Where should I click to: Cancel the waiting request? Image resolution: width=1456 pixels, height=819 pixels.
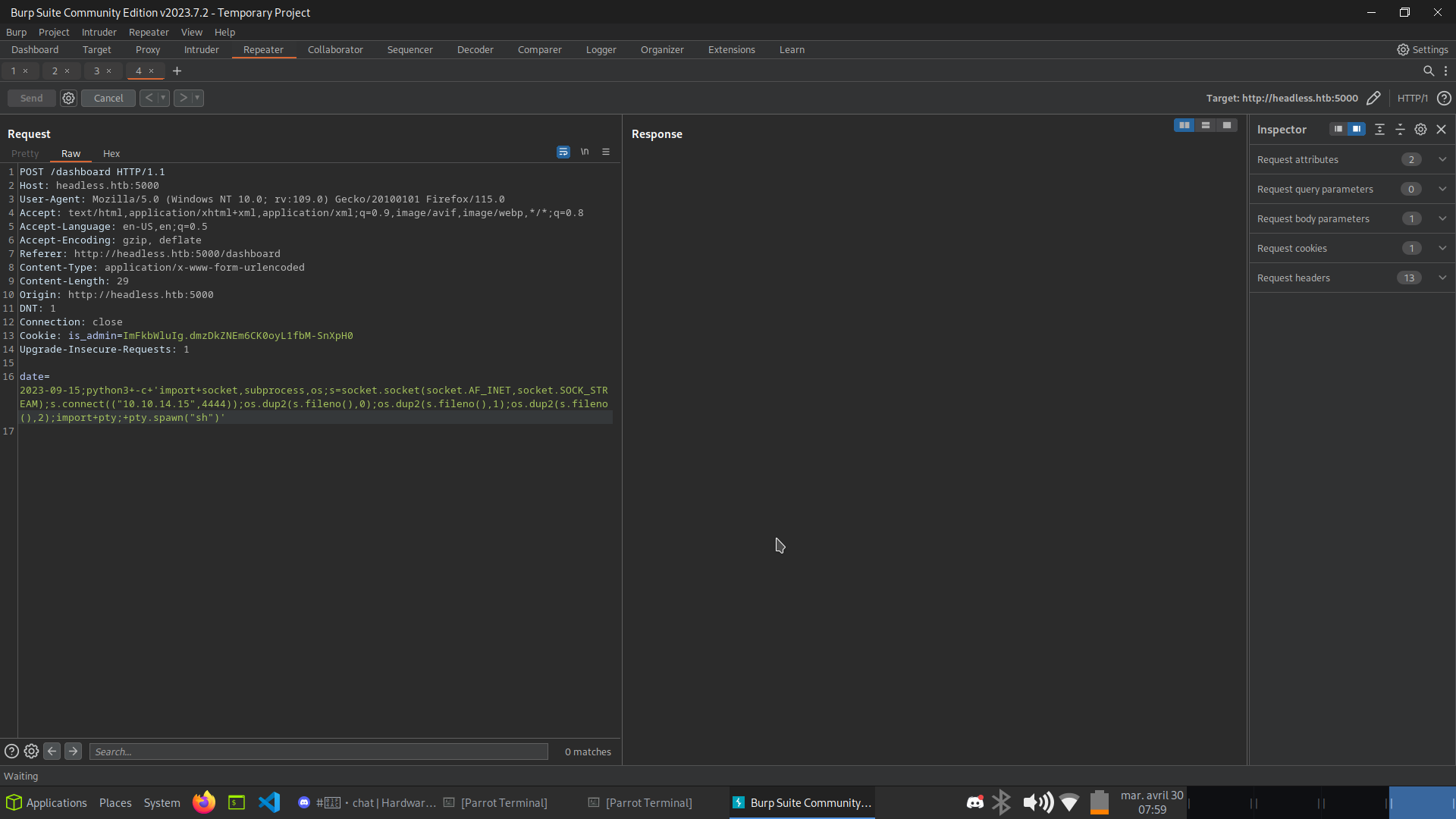pos(108,98)
